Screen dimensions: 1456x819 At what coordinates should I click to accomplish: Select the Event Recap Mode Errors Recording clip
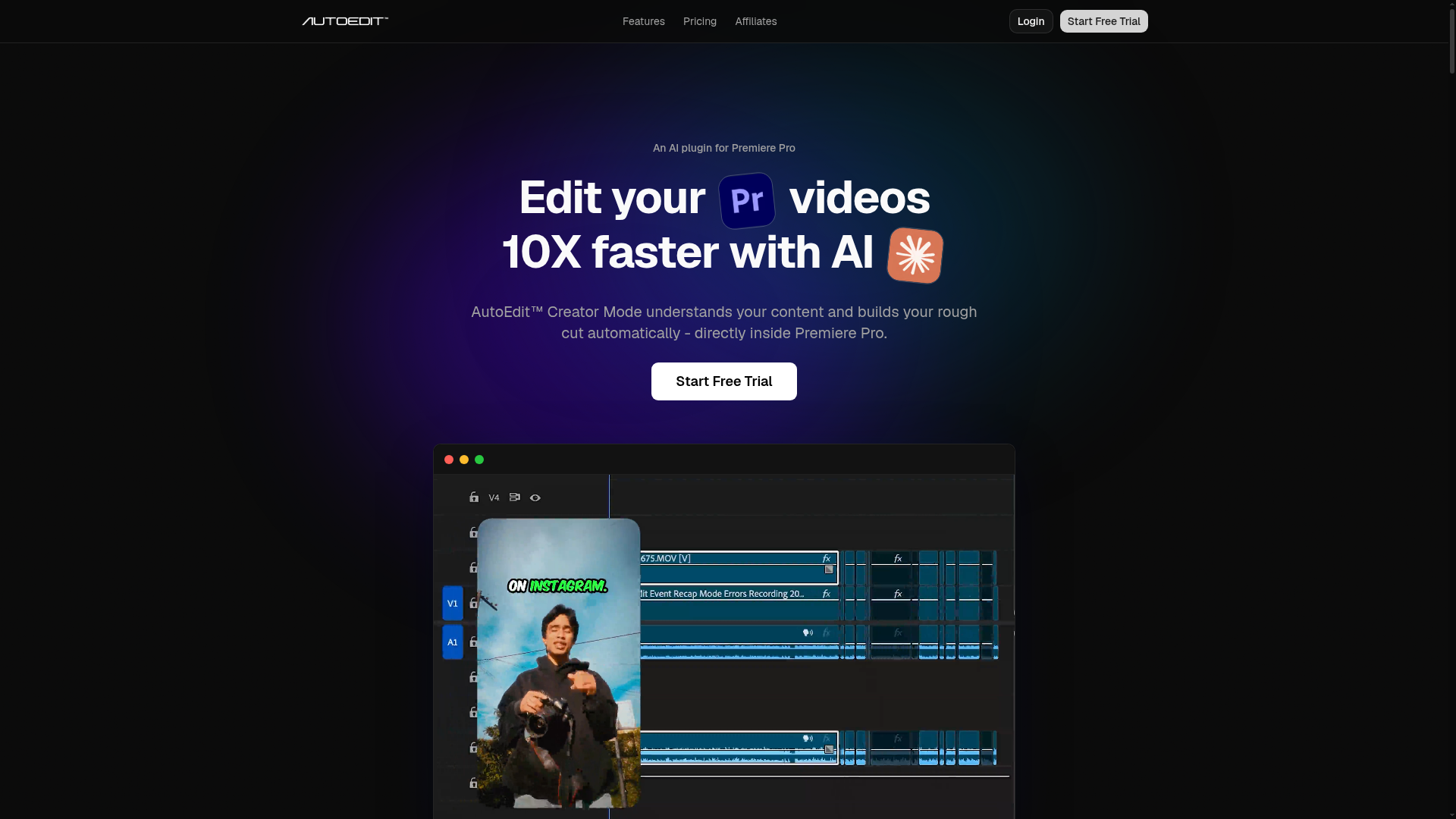point(739,604)
